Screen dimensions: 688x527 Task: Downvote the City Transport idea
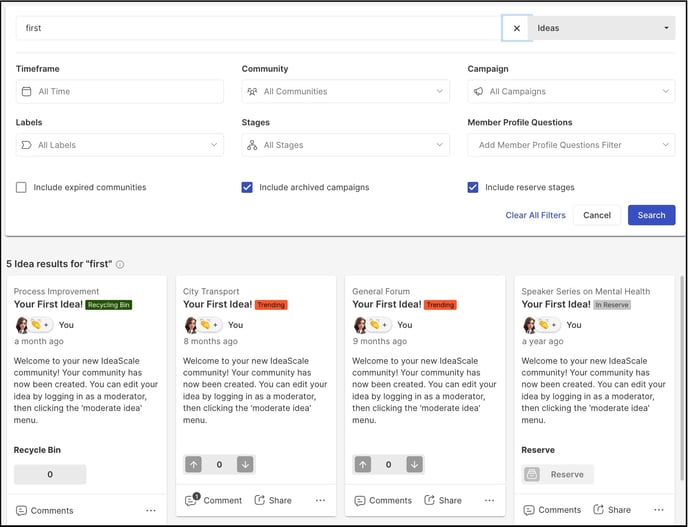(x=245, y=464)
